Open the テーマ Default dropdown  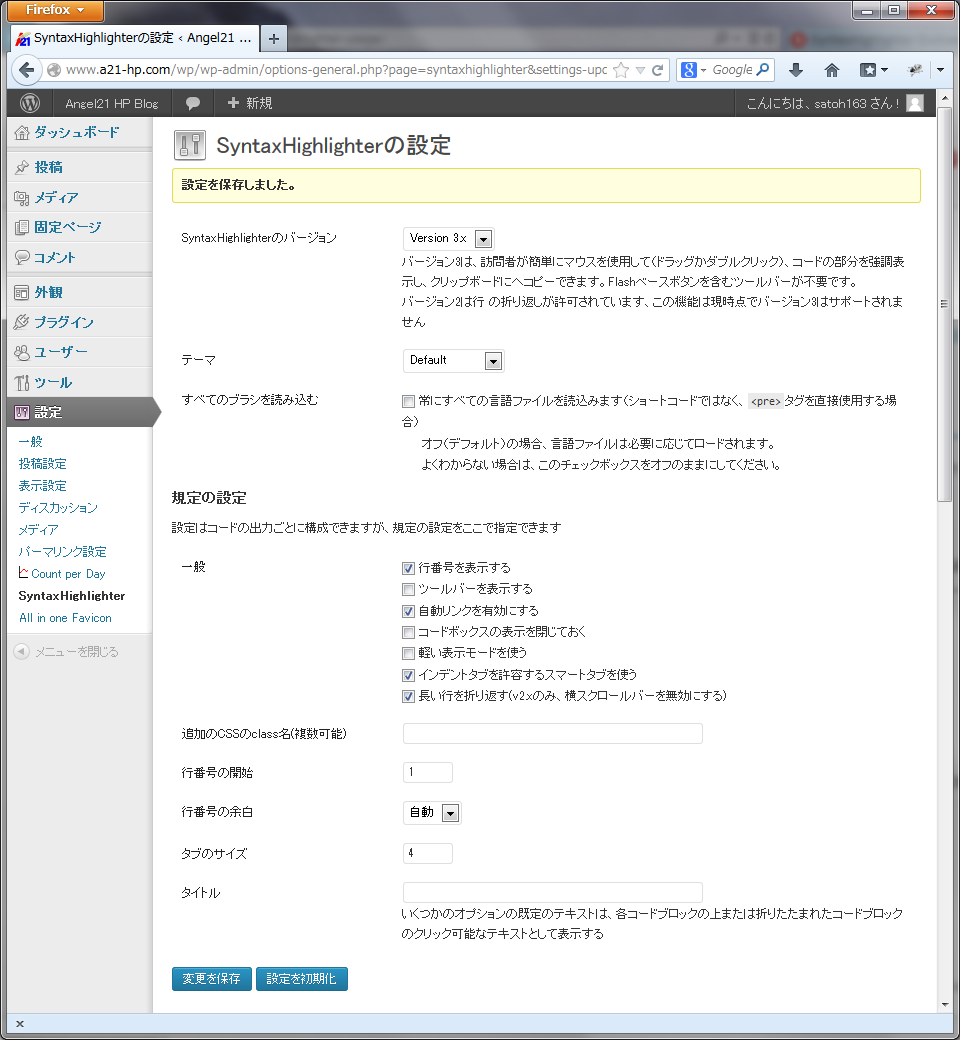(454, 360)
